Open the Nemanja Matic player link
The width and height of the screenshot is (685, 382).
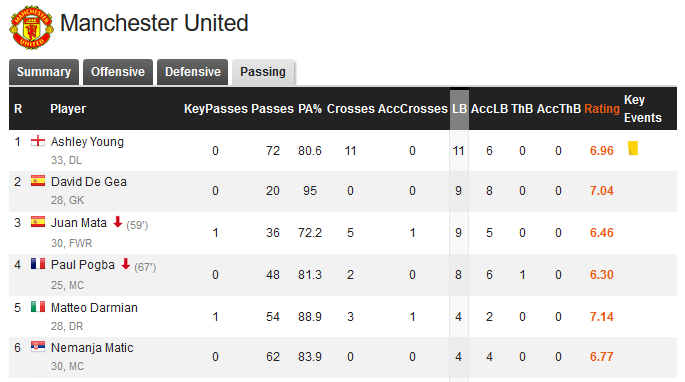[x=92, y=348]
